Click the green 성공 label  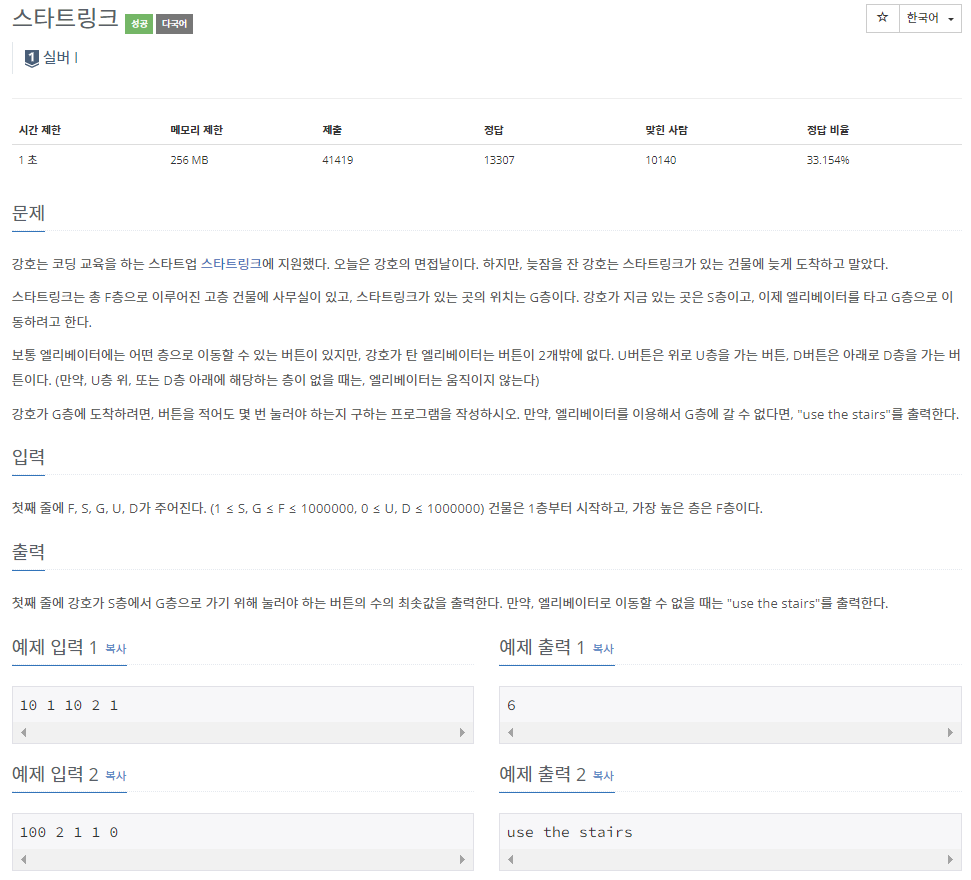tap(139, 24)
